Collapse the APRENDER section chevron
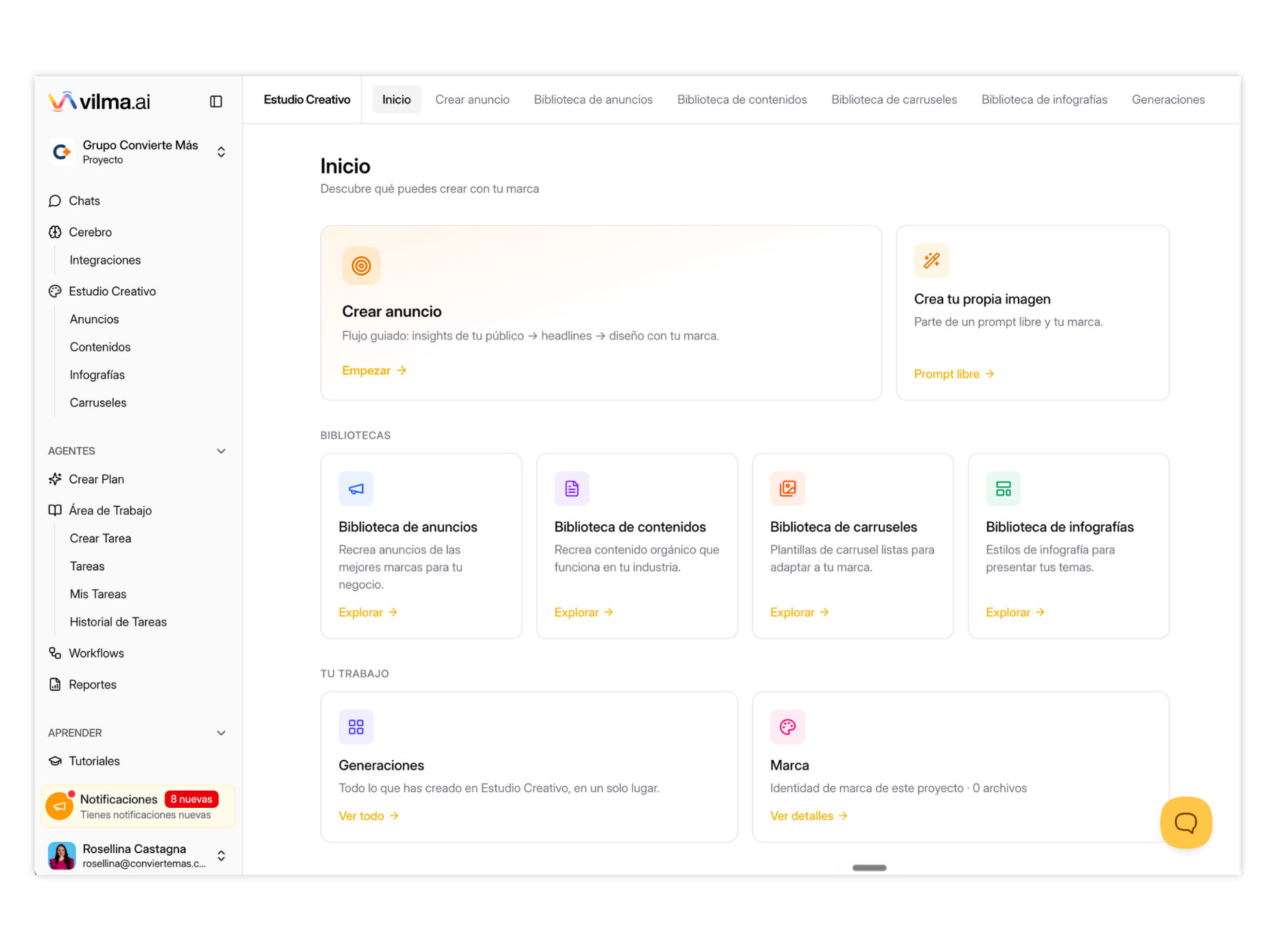The image size is (1276, 952). [x=221, y=733]
